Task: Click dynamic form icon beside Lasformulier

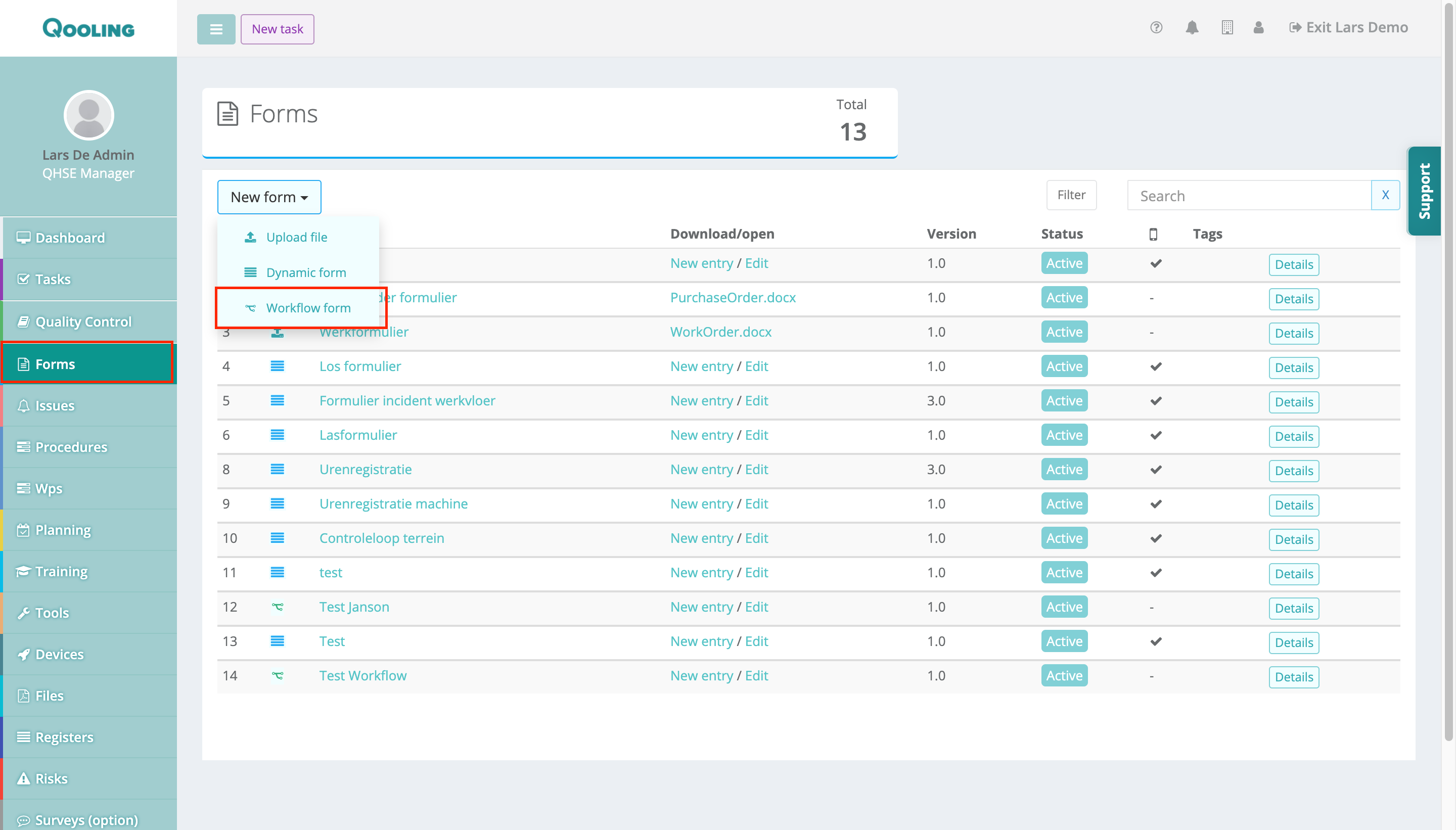Action: coord(277,435)
